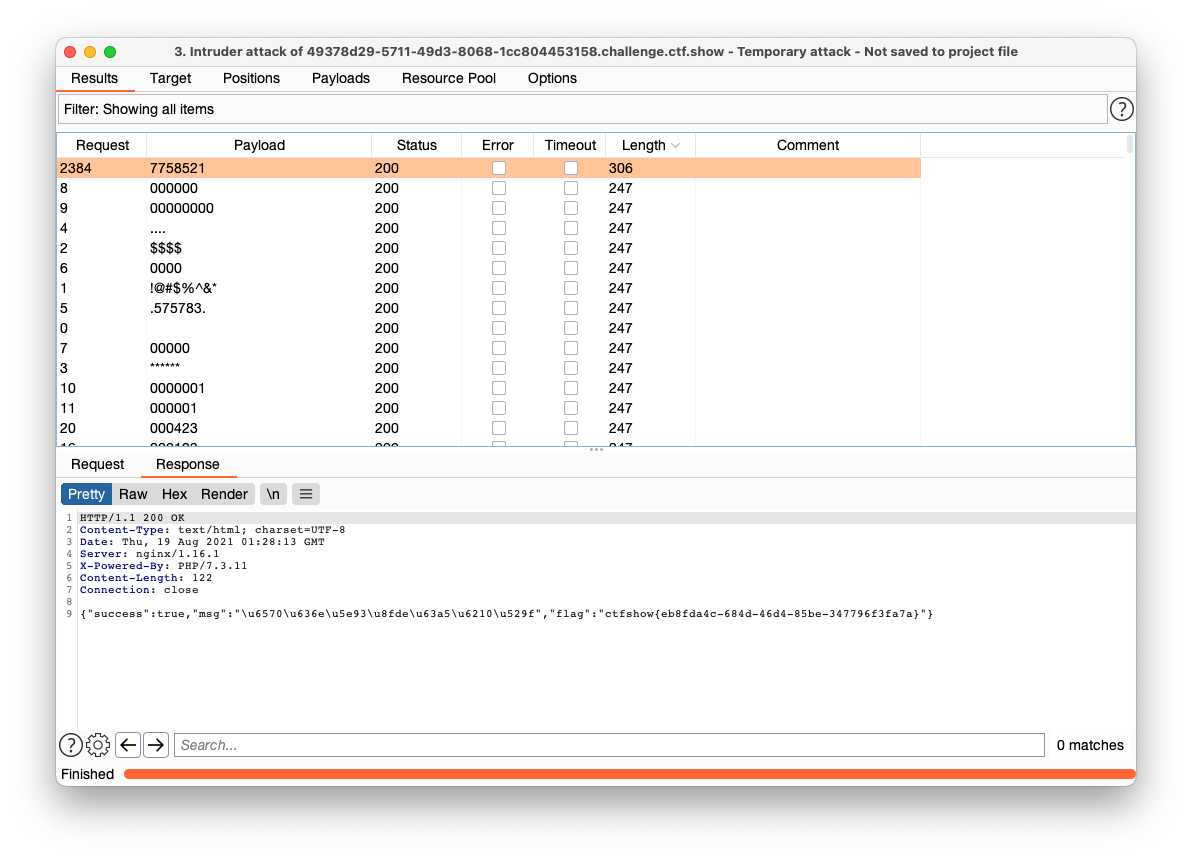Switch to the Payloads tab

click(x=341, y=78)
